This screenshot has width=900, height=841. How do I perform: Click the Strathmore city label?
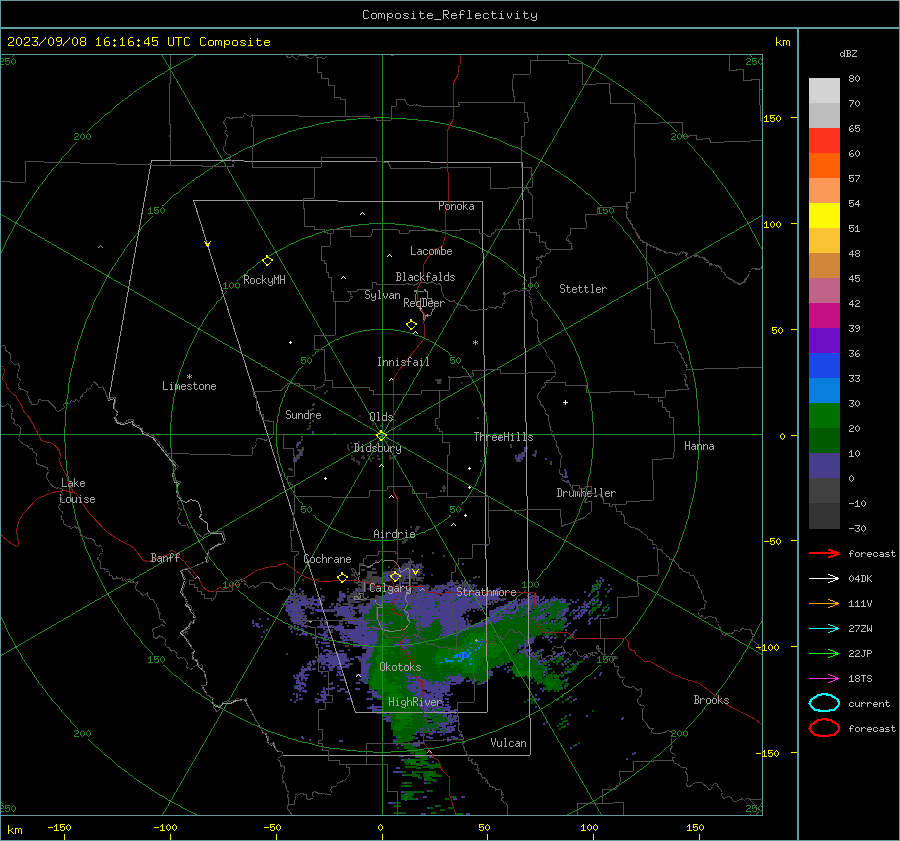[486, 592]
